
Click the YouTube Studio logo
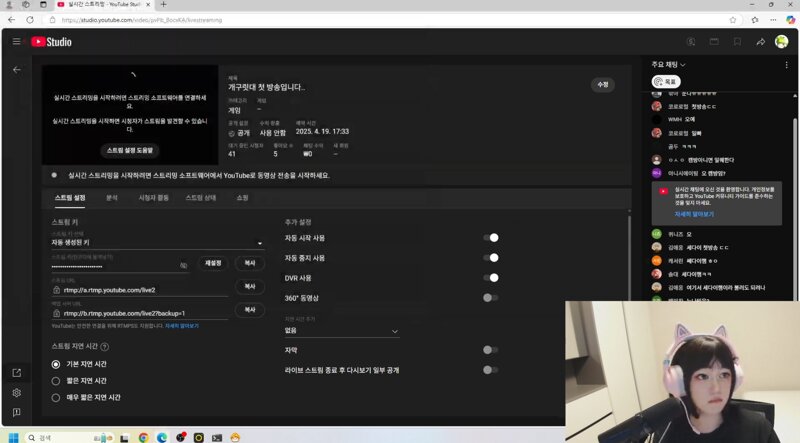(52, 42)
